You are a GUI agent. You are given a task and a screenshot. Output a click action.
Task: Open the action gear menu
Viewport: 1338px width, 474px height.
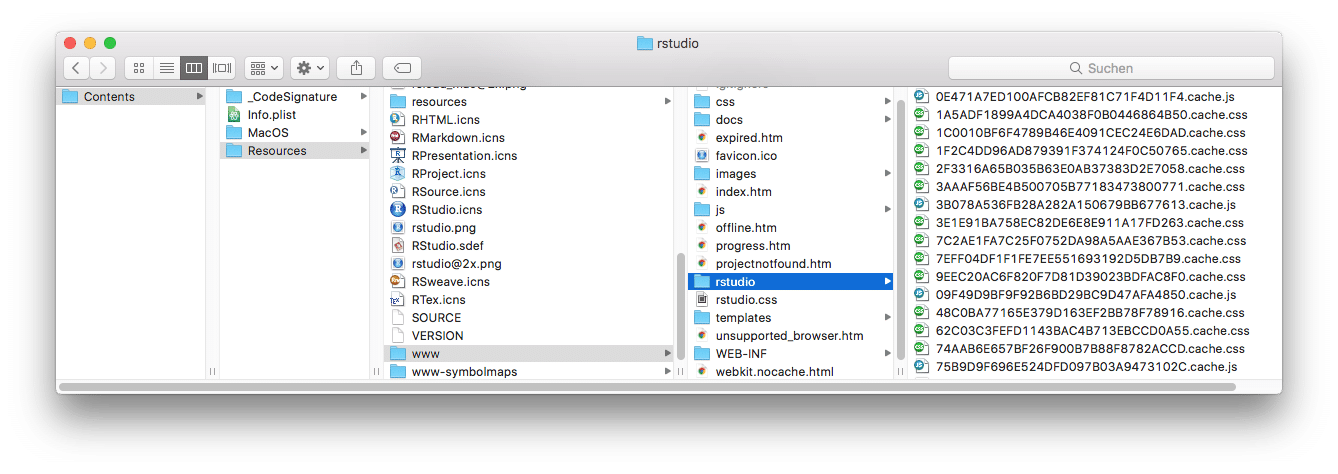(310, 68)
